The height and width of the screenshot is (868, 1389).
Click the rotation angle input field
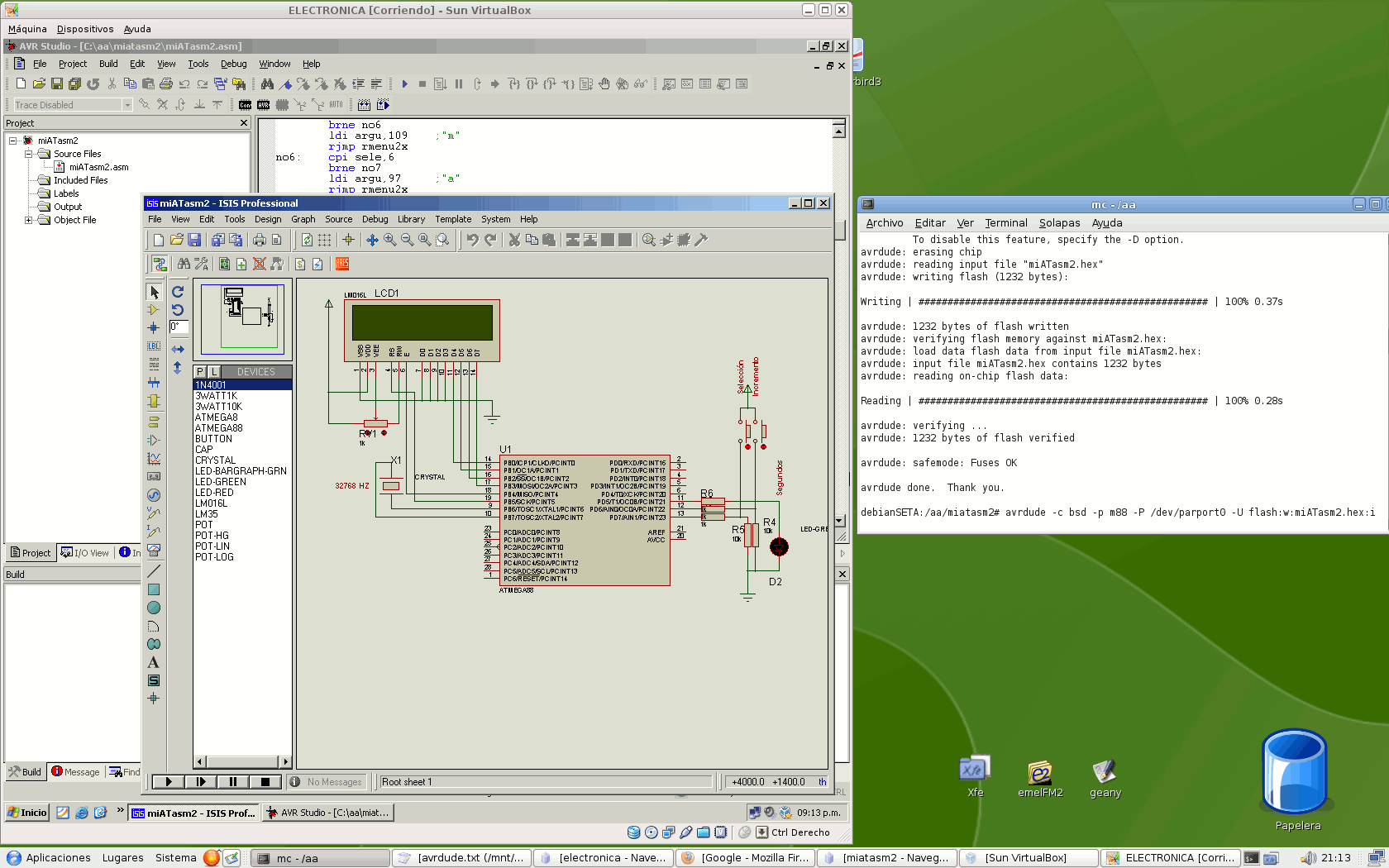coord(179,327)
